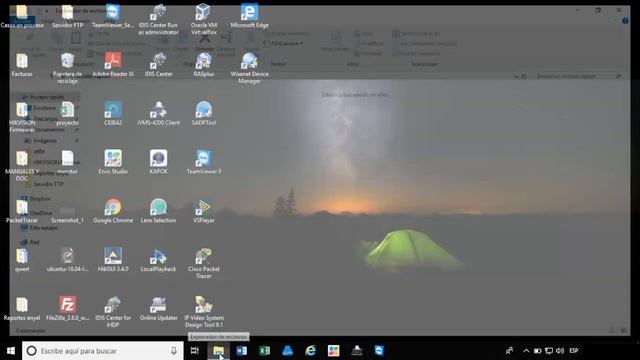This screenshot has width=640, height=360.
Task: Select the MANUALES Y DOC folder
Action: pyautogui.click(x=22, y=166)
